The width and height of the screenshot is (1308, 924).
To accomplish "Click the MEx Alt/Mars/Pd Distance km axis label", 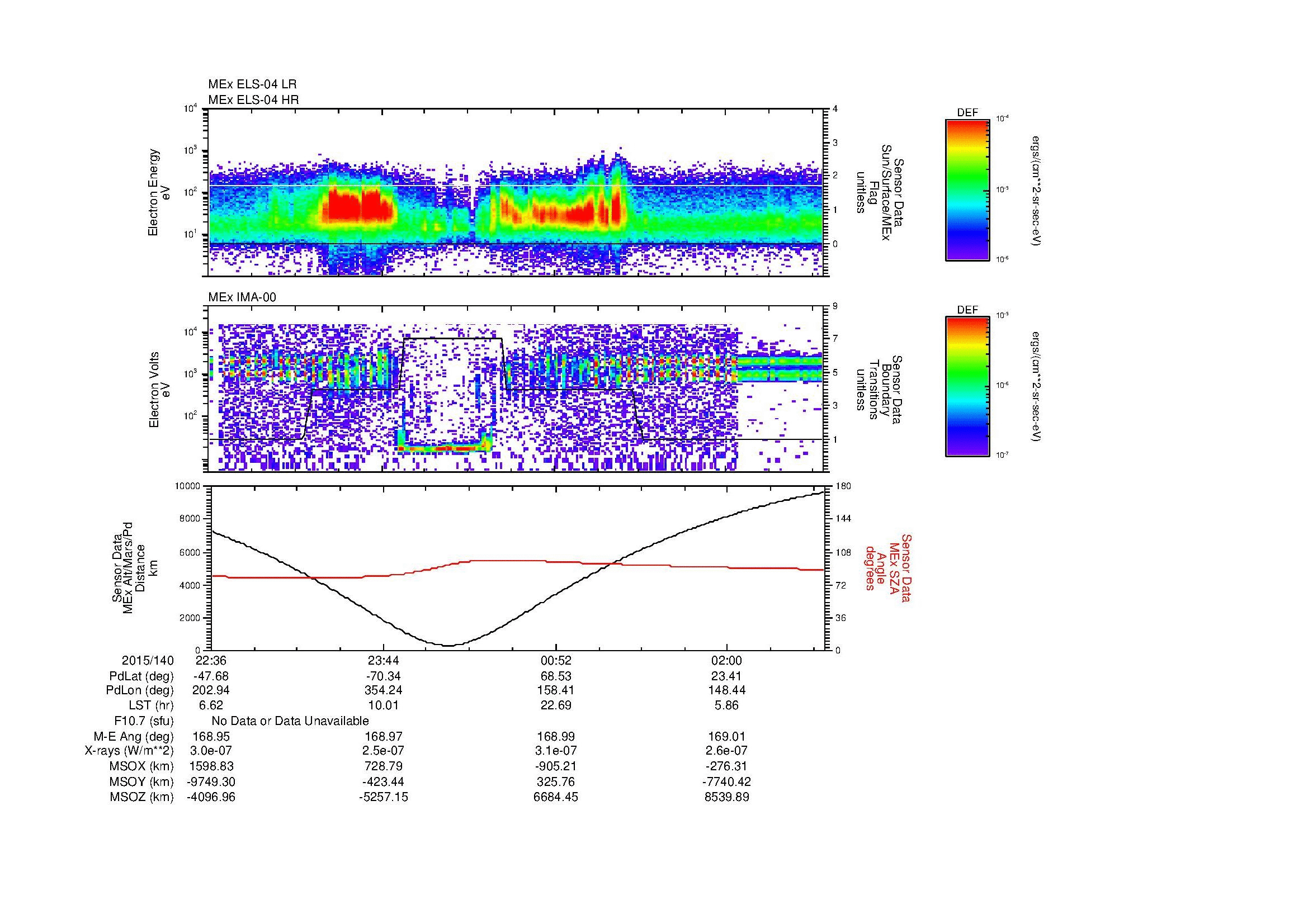I will (x=134, y=567).
